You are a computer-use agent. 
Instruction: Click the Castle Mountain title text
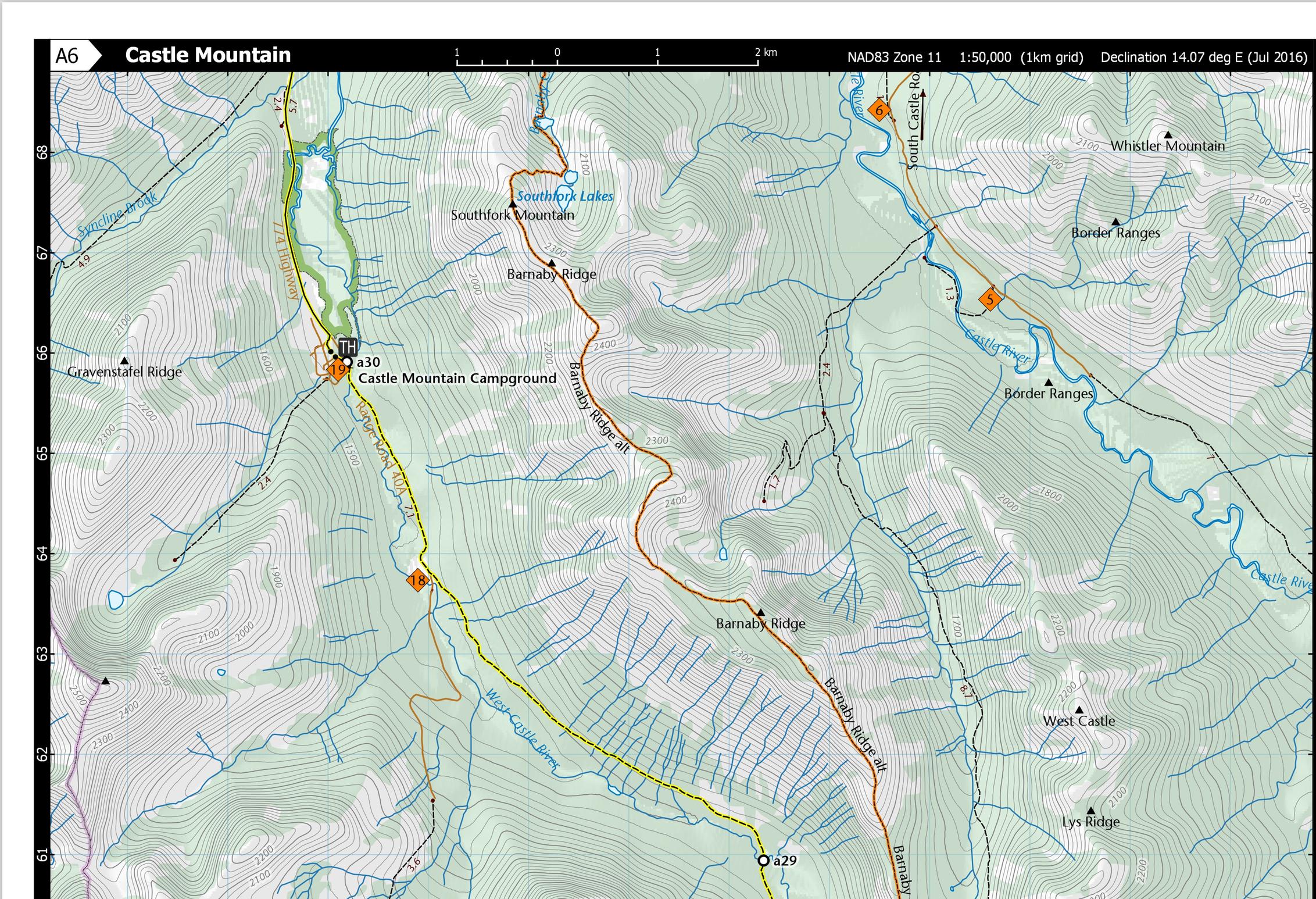pos(208,55)
